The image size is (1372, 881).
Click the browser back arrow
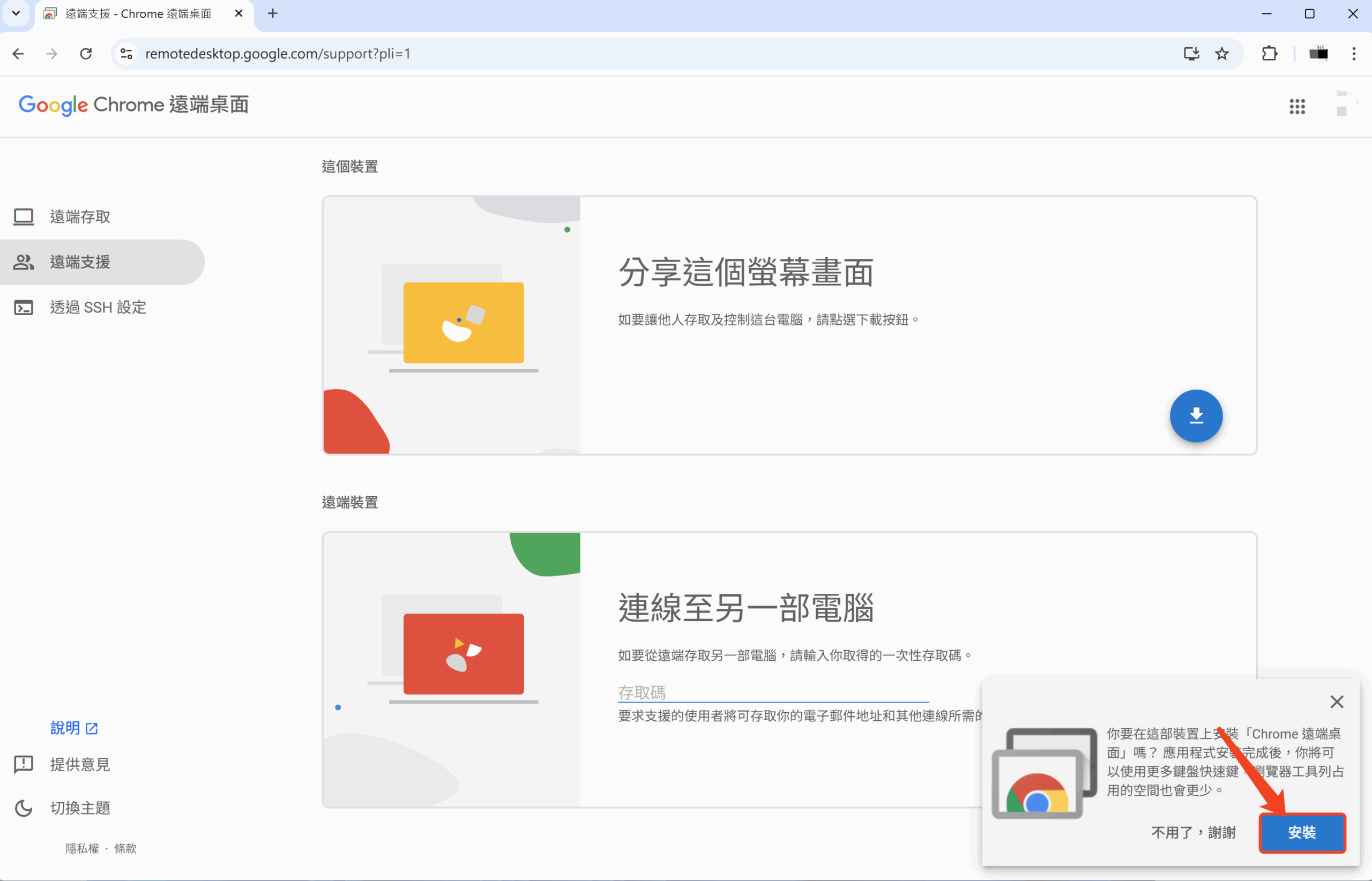click(18, 54)
